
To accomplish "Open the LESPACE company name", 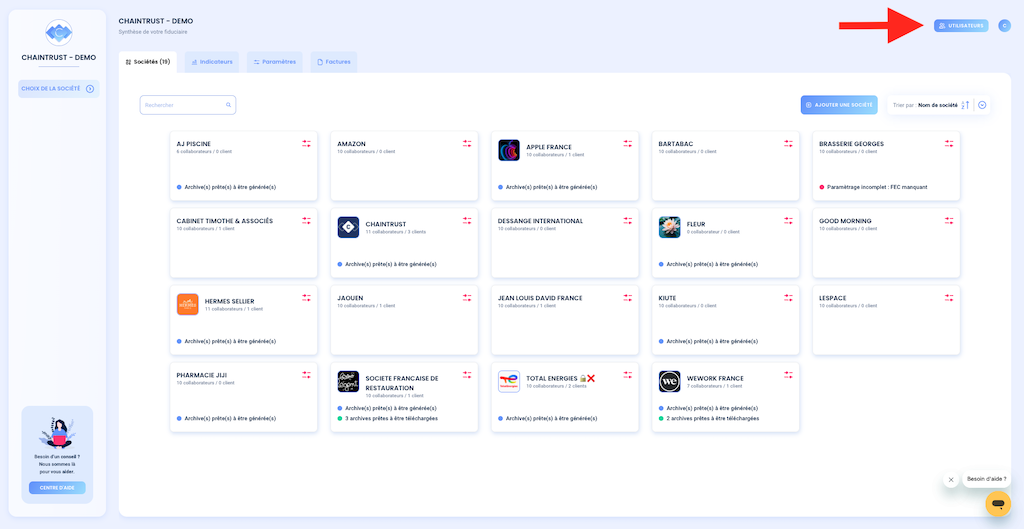I will pyautogui.click(x=833, y=298).
